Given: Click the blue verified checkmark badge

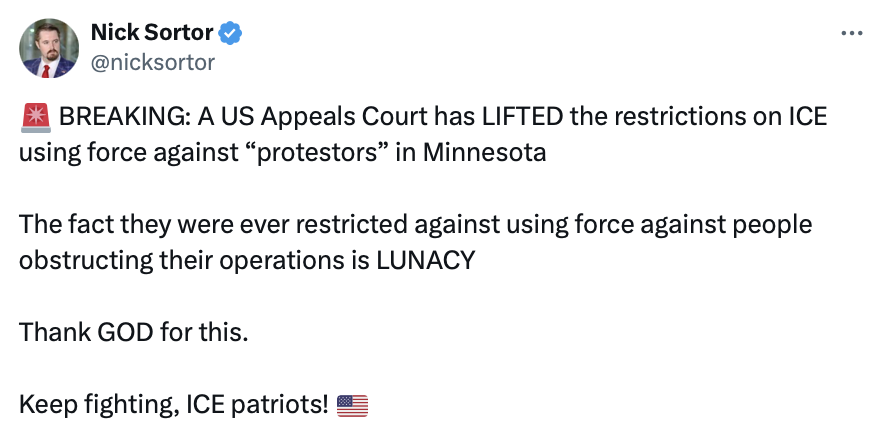Looking at the screenshot, I should [x=232, y=33].
